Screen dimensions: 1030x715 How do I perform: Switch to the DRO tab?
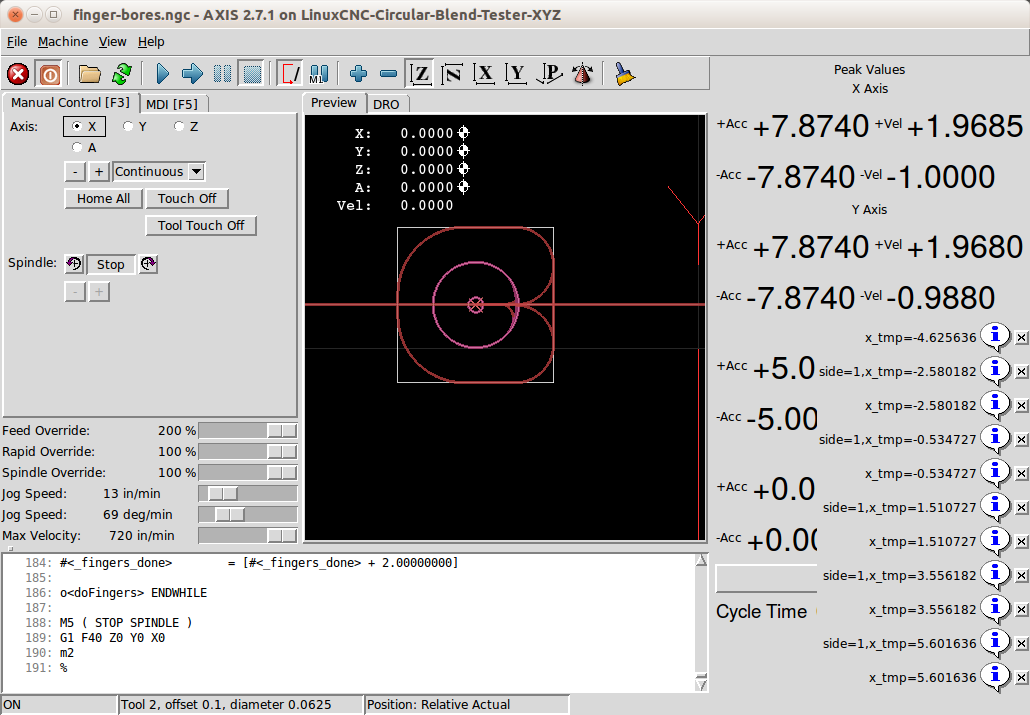point(386,104)
